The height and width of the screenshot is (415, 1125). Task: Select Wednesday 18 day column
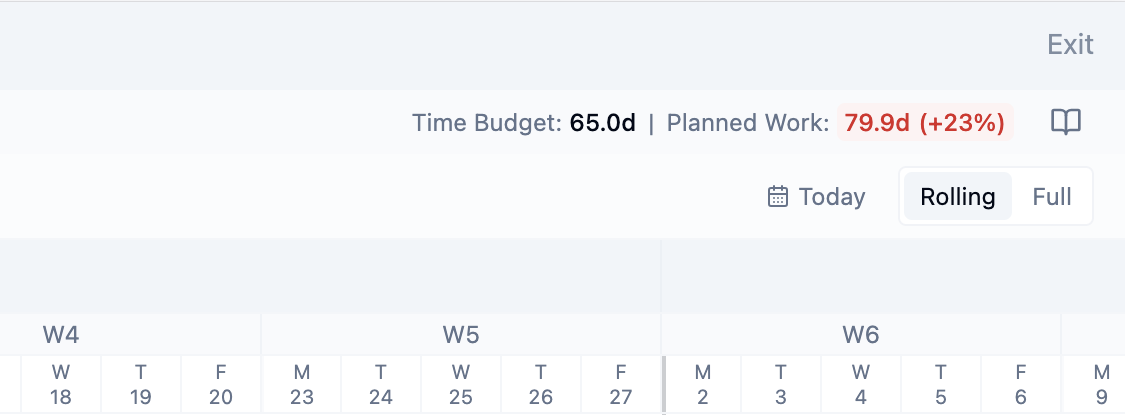click(x=61, y=385)
